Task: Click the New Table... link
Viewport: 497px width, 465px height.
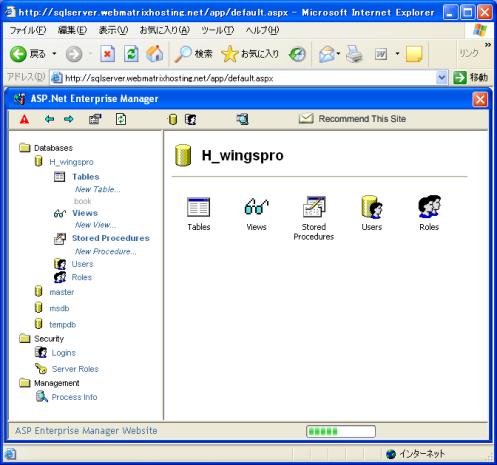Action: tap(98, 189)
